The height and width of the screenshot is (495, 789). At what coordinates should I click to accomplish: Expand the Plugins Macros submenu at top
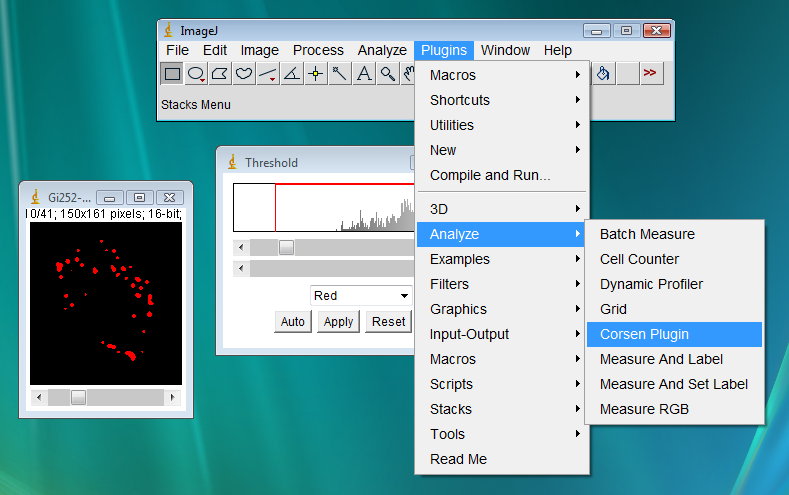click(502, 75)
